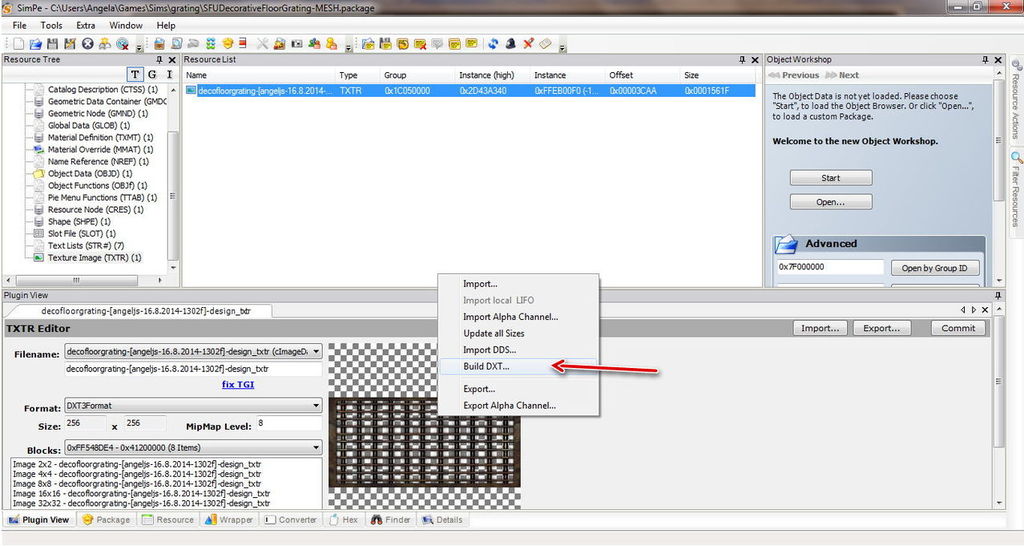The image size is (1024, 546).
Task: Switch to the Finder tab
Action: point(391,520)
